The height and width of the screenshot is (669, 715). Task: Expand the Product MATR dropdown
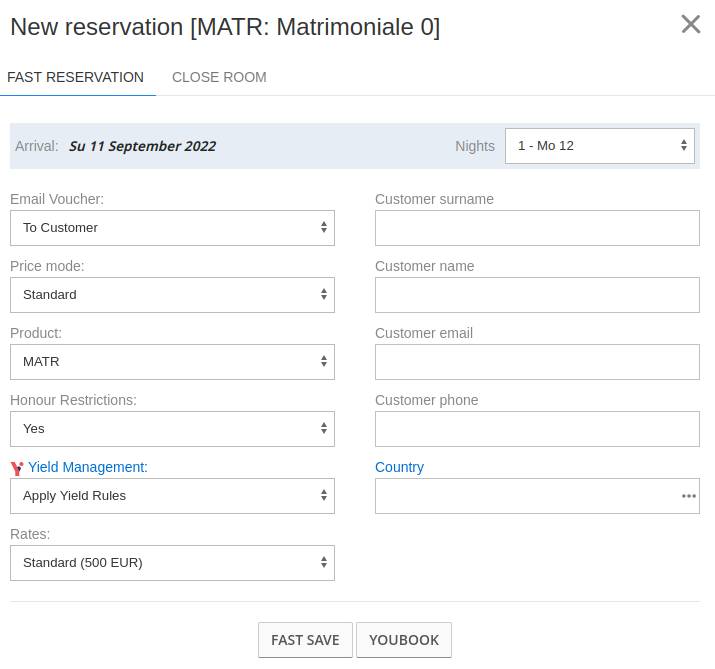pyautogui.click(x=172, y=362)
